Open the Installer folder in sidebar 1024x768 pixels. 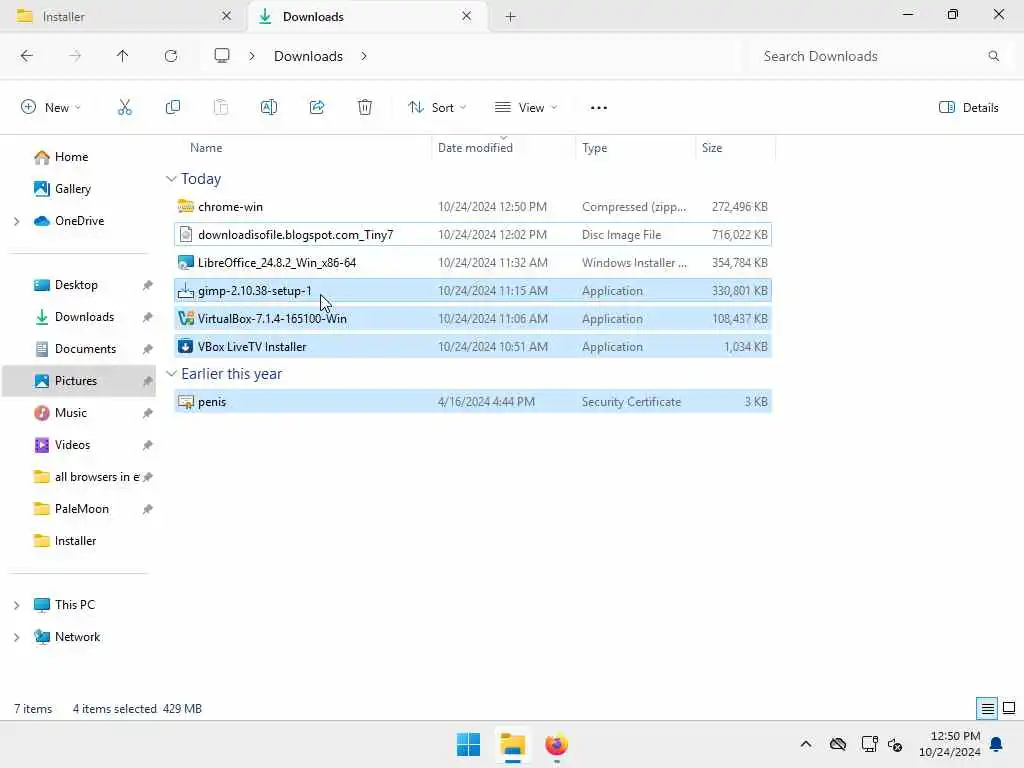tap(75, 541)
